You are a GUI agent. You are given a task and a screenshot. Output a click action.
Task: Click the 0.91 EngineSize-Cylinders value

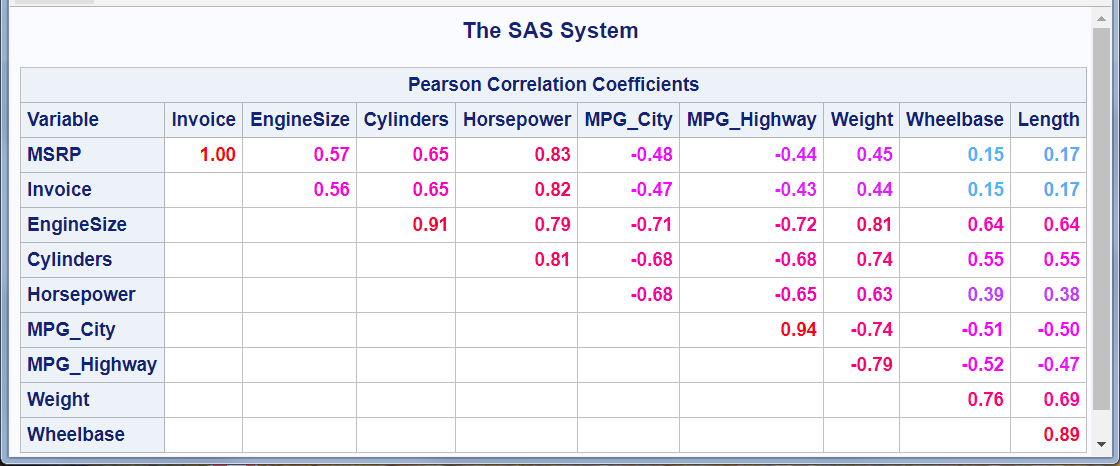tap(430, 225)
